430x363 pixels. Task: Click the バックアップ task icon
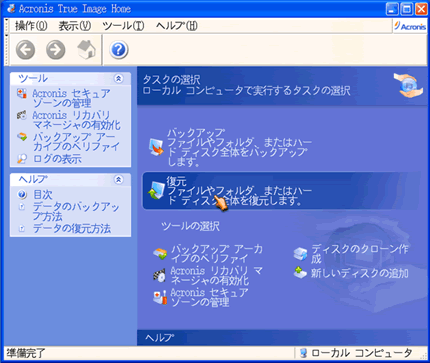(x=156, y=147)
